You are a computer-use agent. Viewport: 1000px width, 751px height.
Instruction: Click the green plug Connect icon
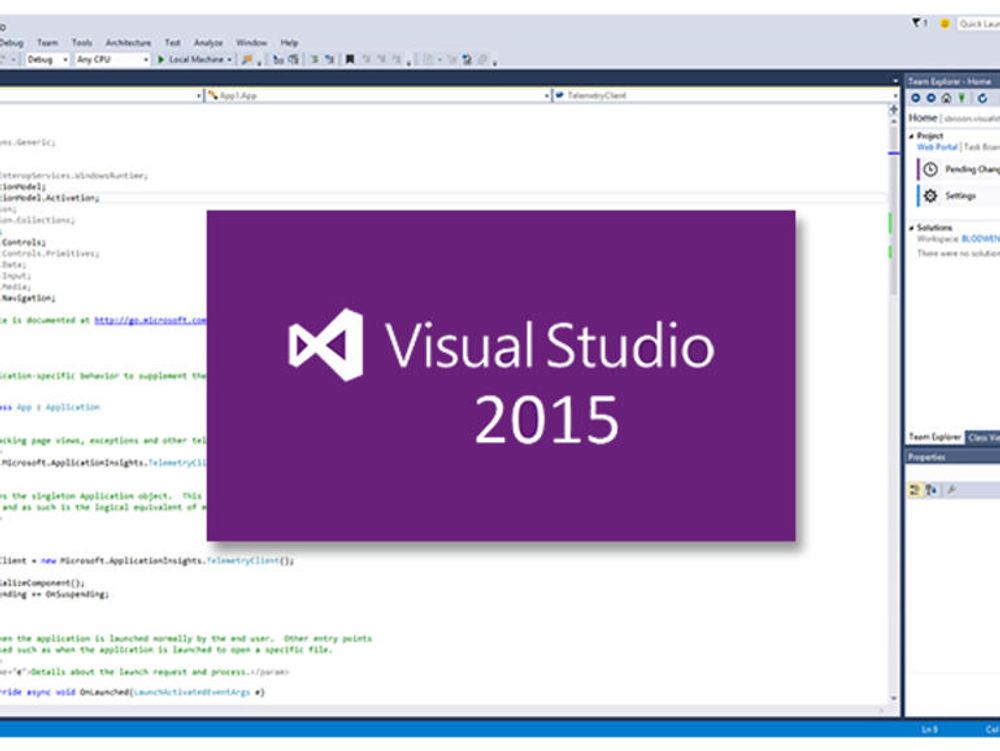(962, 98)
